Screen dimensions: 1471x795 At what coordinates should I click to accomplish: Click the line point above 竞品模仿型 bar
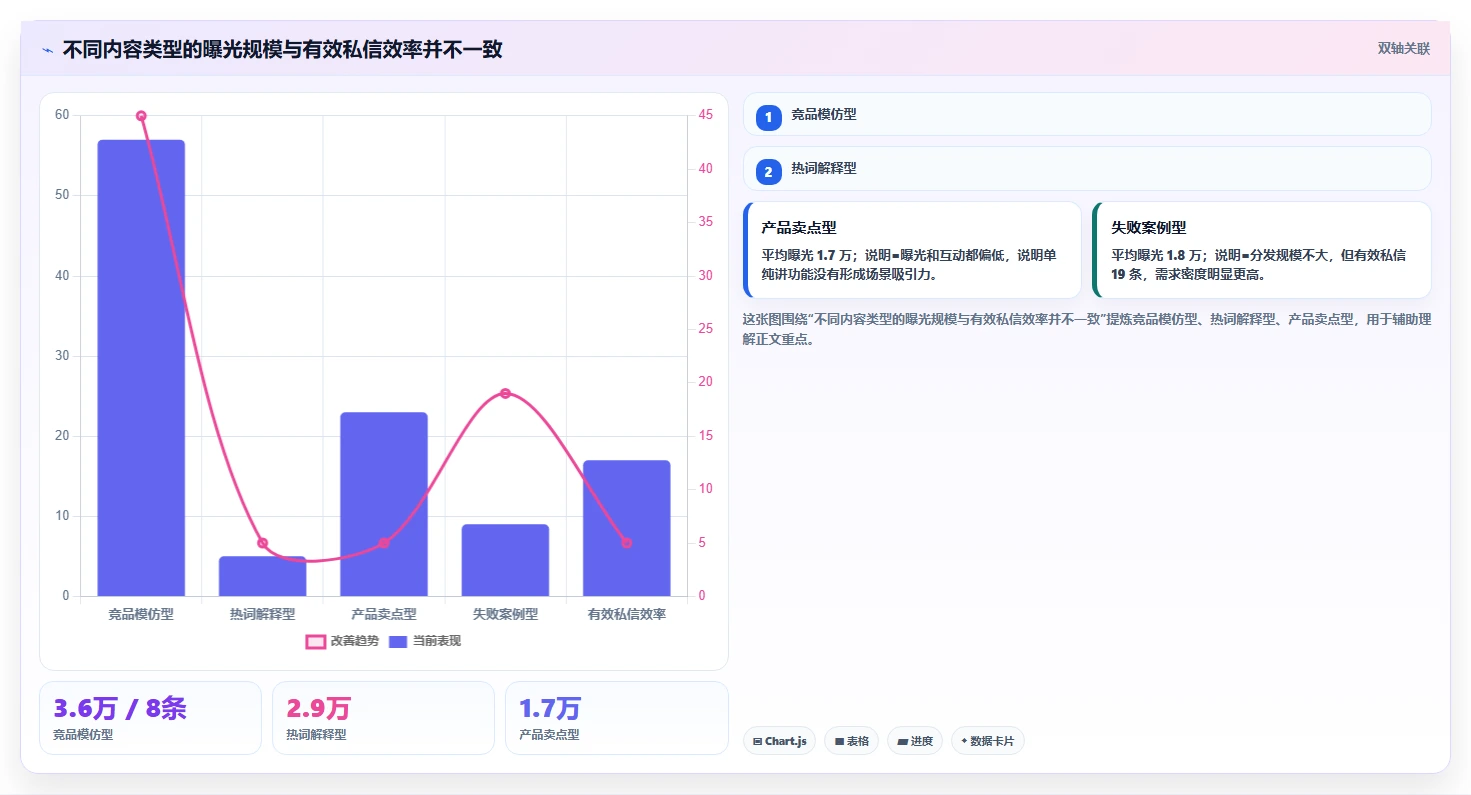coord(141,116)
